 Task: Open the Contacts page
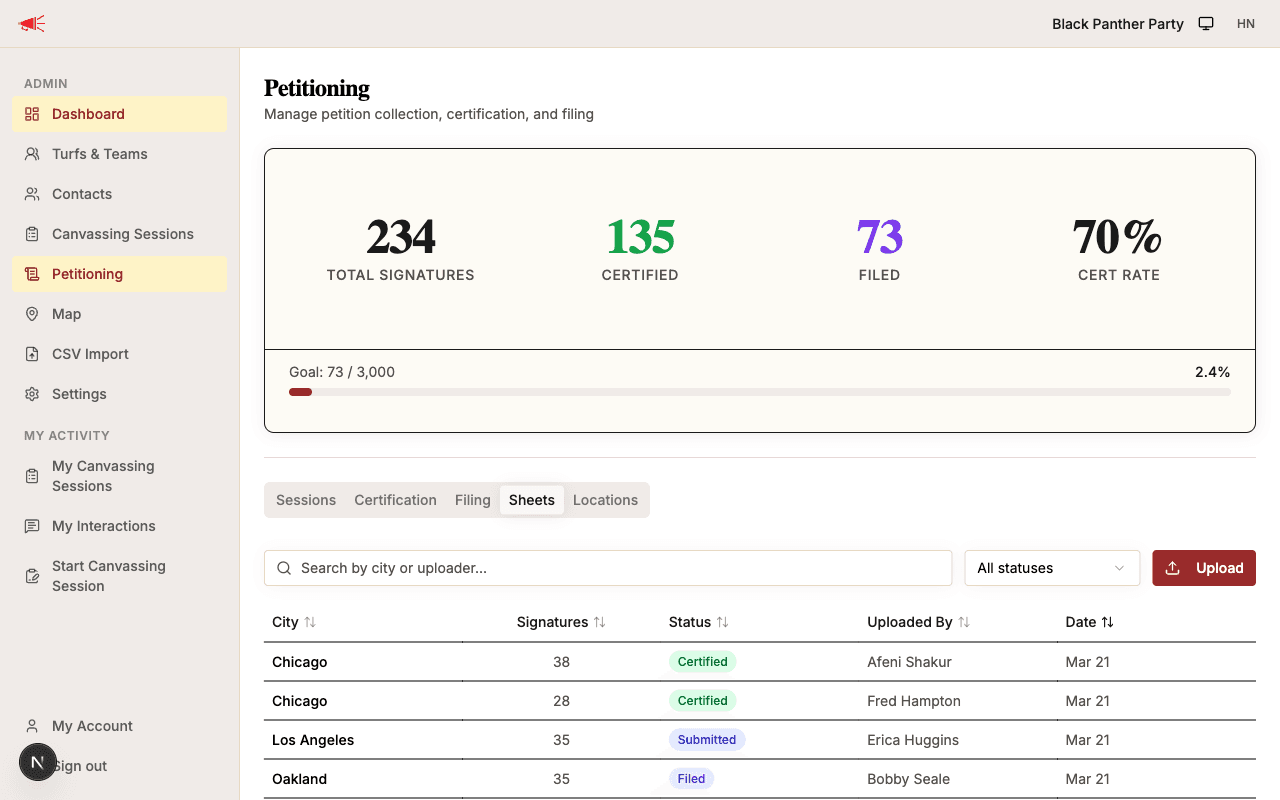click(120, 194)
